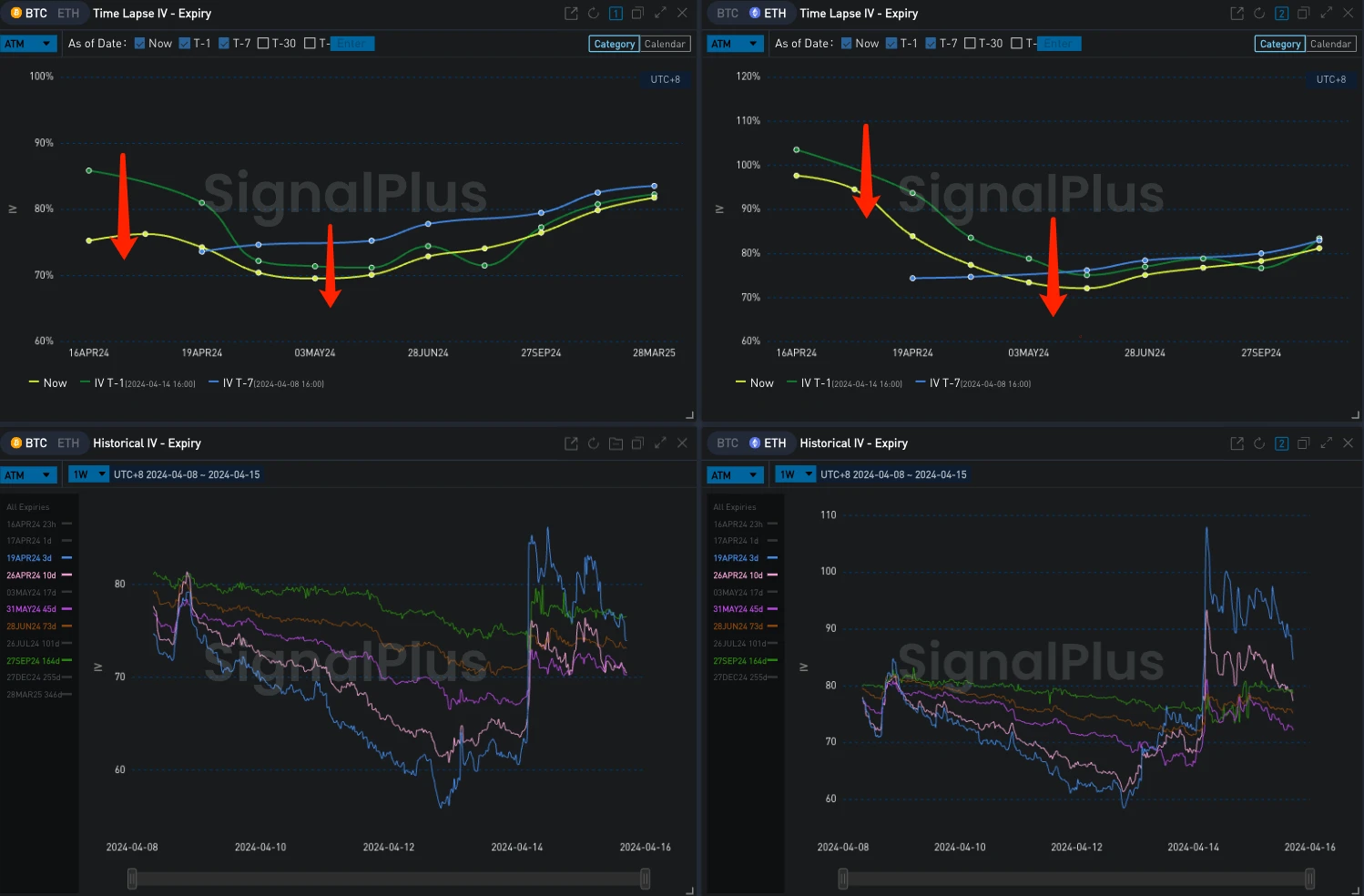Click group number 2 icon in ETH Historical IV

(x=1281, y=443)
